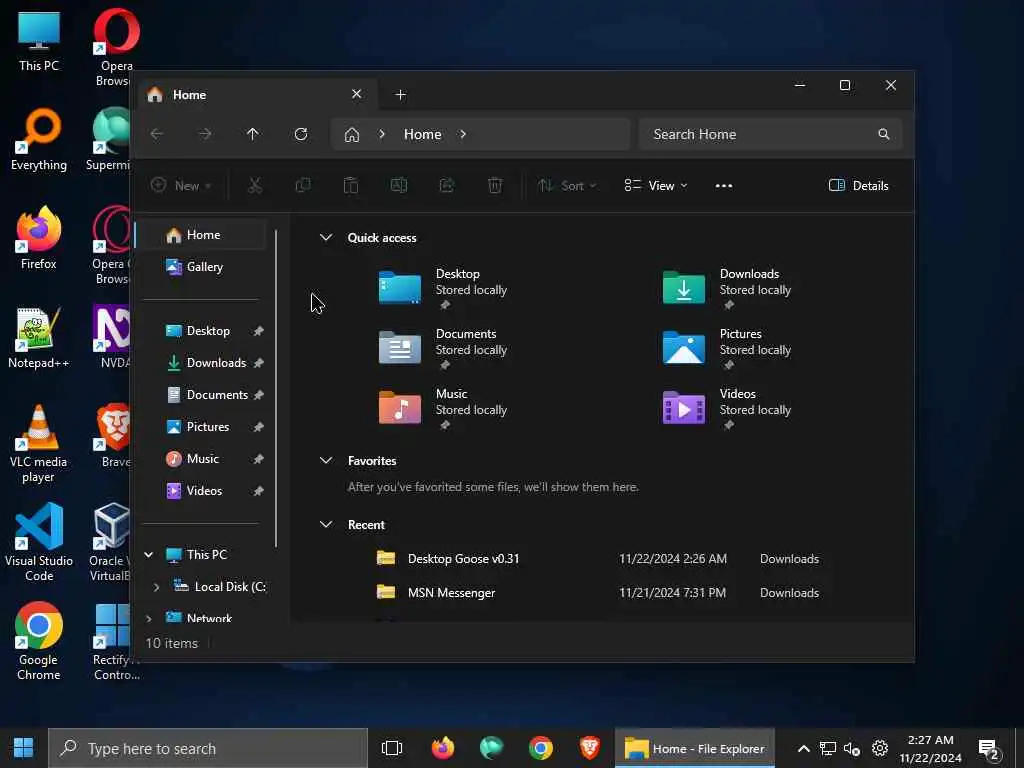Open Firefox from the taskbar

pos(443,748)
